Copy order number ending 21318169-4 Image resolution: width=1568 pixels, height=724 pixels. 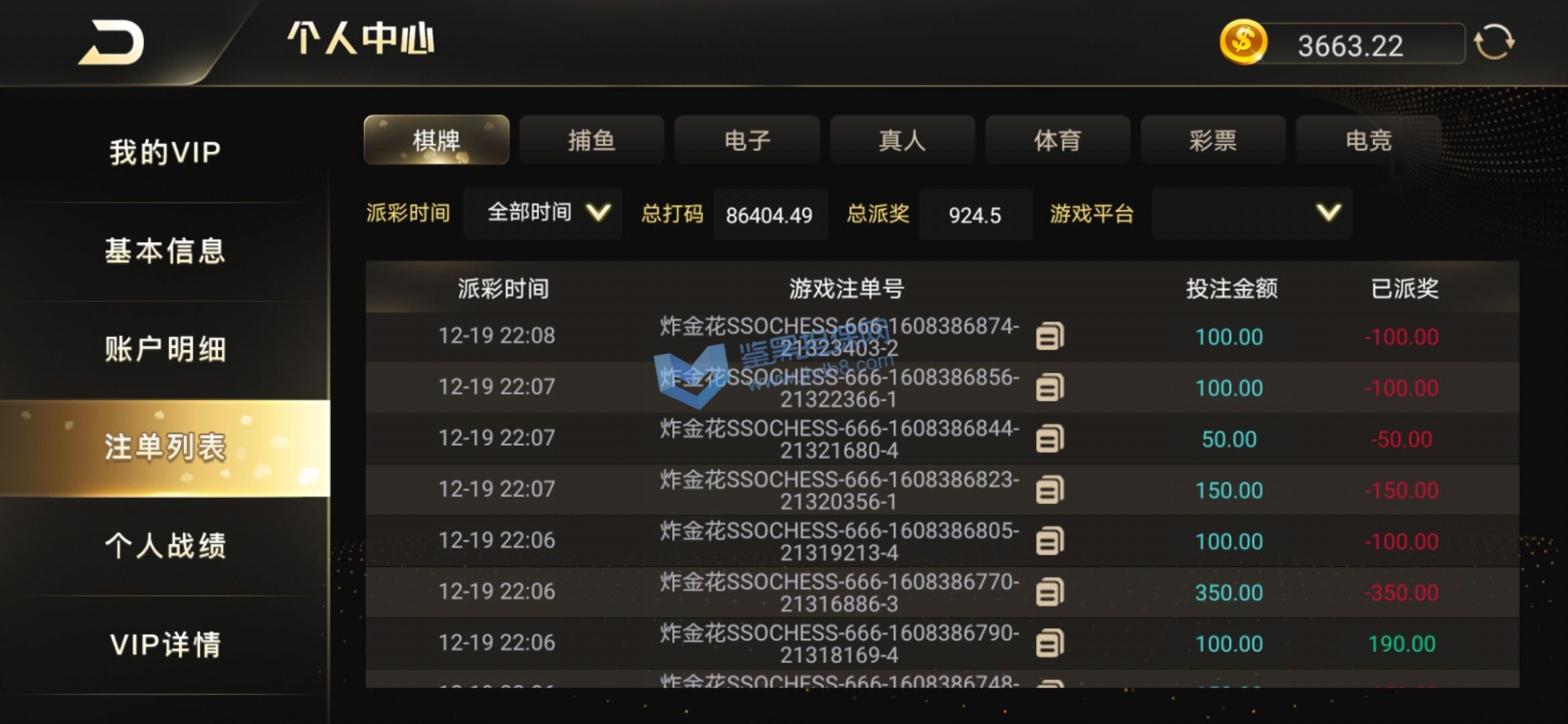[x=1049, y=644]
